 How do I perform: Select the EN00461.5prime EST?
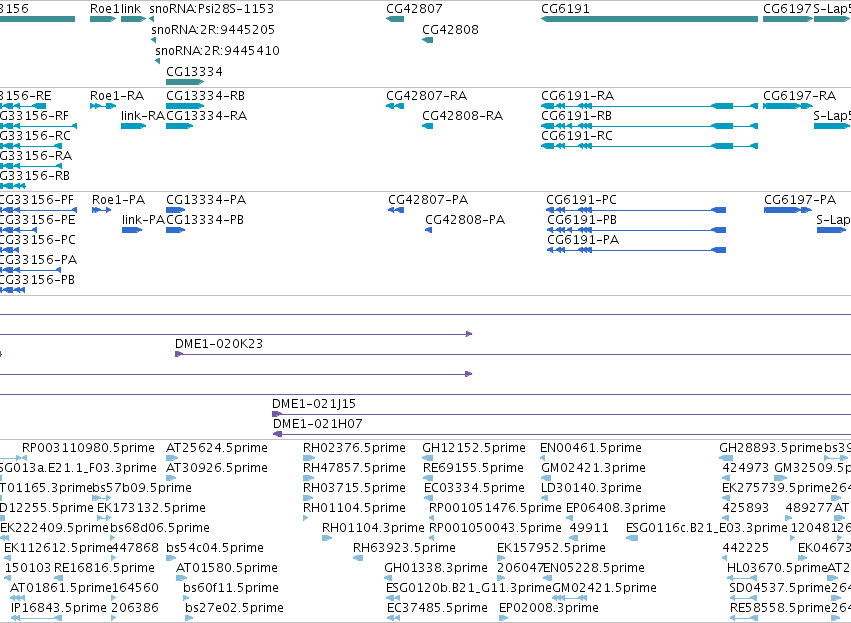[542, 458]
